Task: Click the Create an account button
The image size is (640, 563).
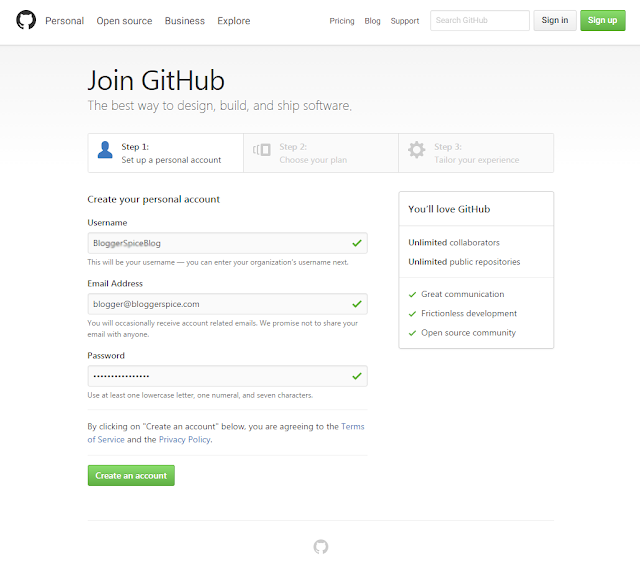Action: coord(131,476)
